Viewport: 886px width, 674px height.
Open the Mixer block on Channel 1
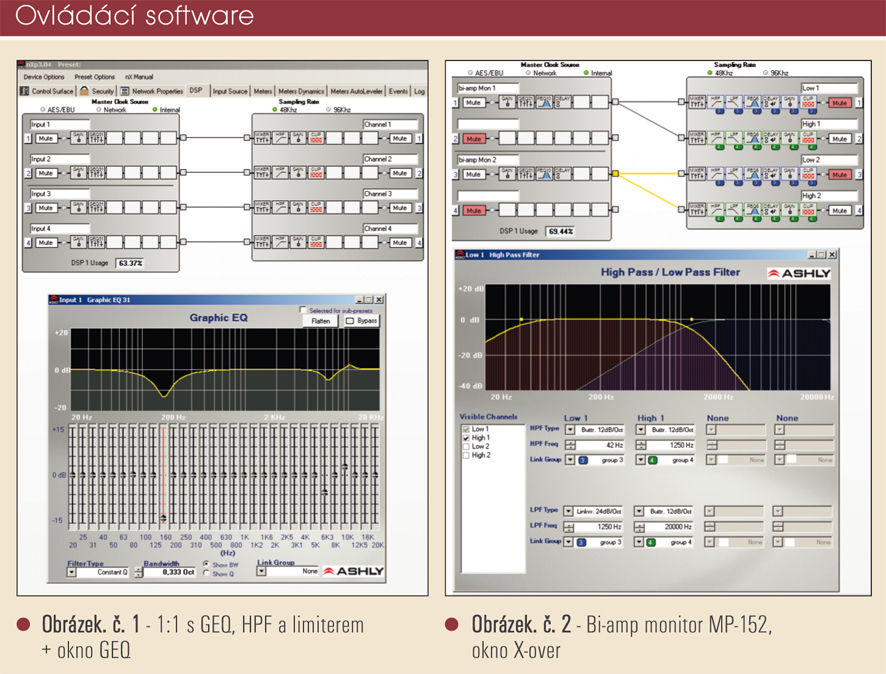262,138
